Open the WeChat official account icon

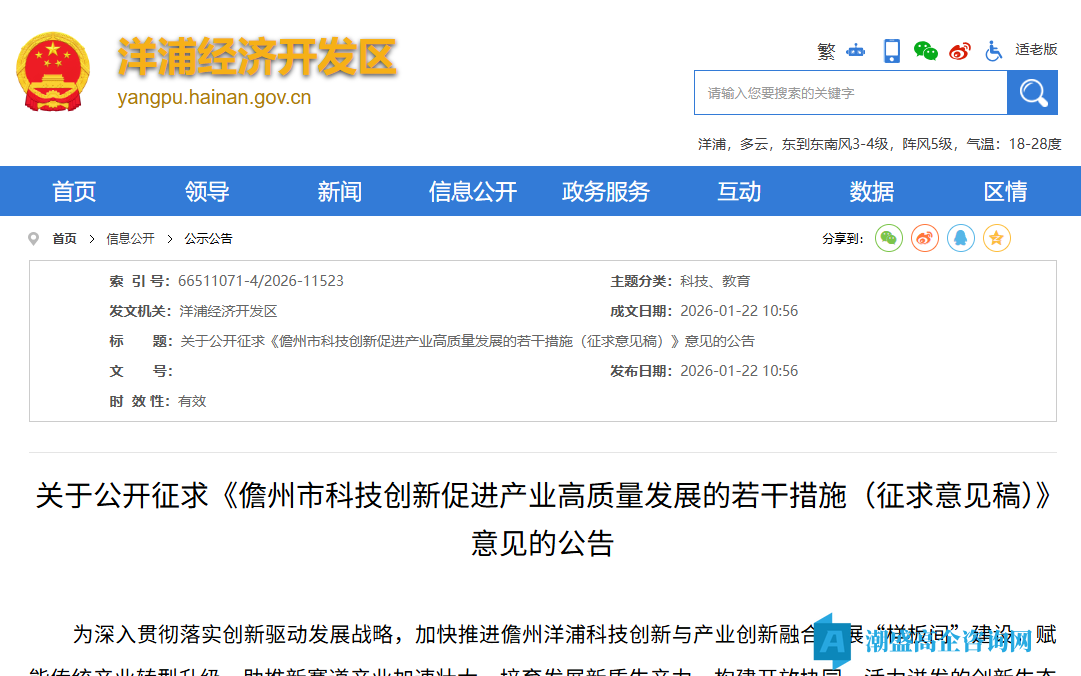click(925, 50)
